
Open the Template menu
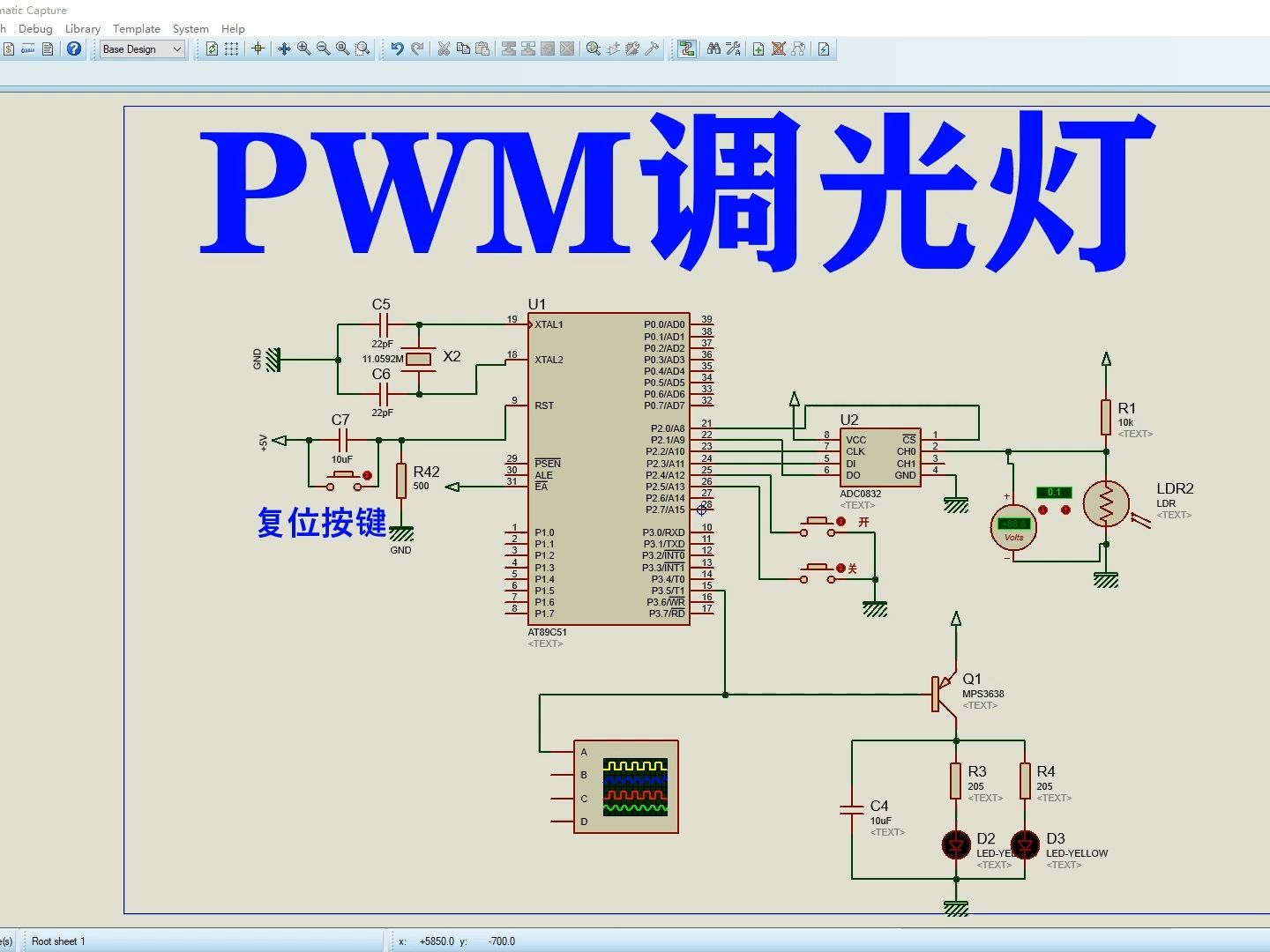pos(137,28)
